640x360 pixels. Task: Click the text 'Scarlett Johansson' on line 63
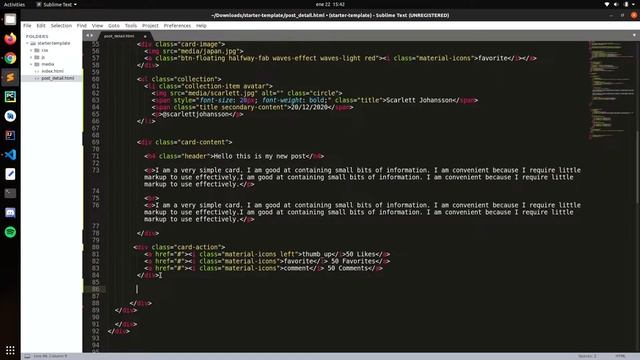click(420, 100)
